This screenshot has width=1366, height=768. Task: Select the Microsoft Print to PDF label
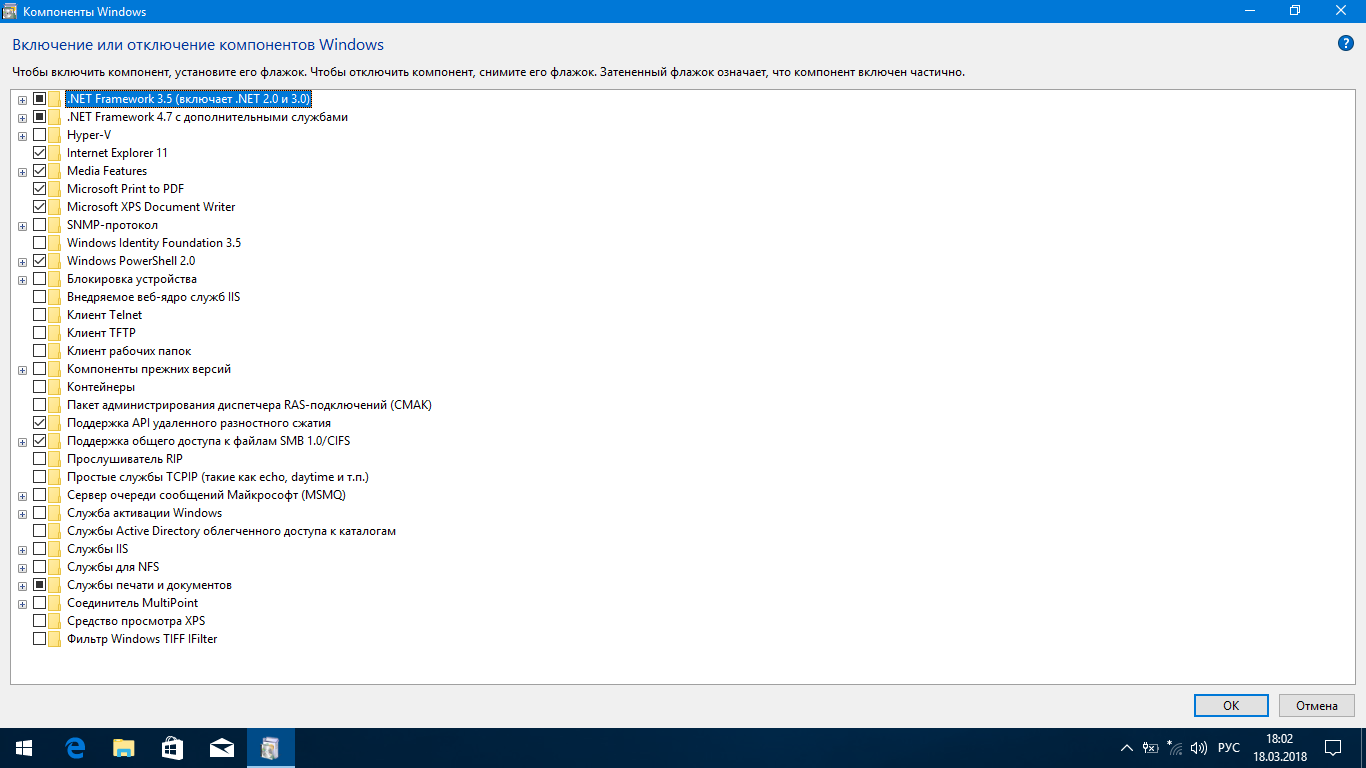point(125,189)
